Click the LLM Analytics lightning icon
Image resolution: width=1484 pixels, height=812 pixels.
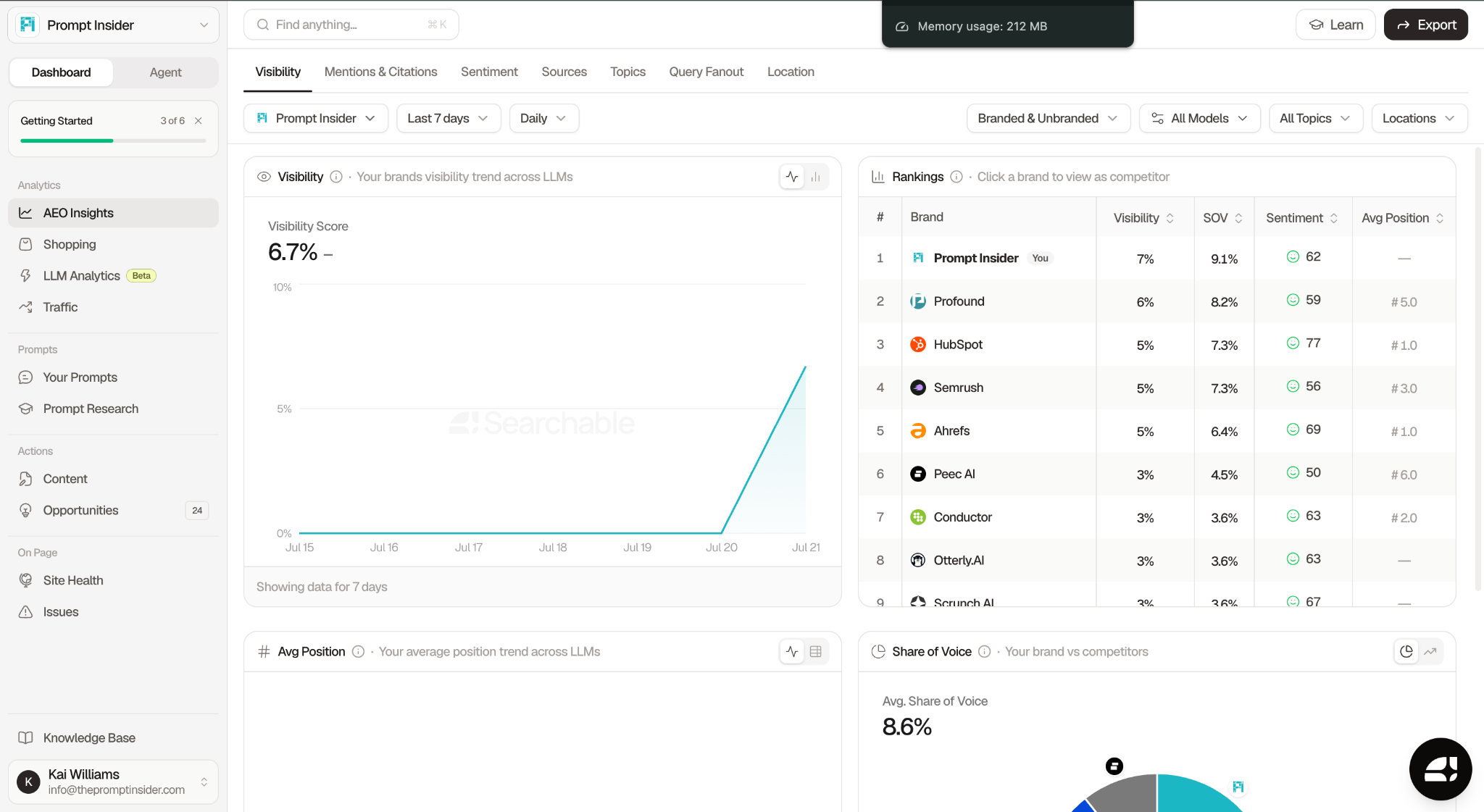(25, 275)
